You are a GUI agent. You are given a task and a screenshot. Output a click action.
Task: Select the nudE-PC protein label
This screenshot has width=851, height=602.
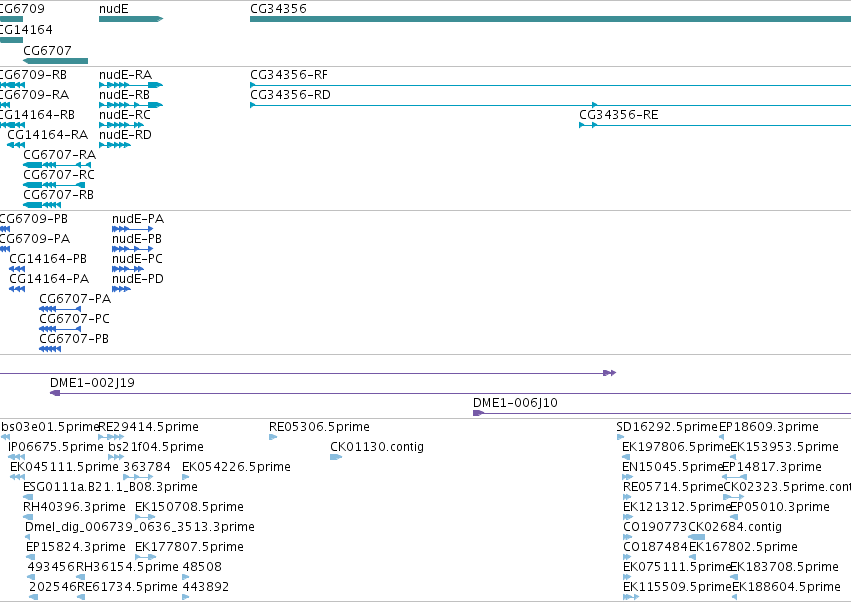[137, 259]
